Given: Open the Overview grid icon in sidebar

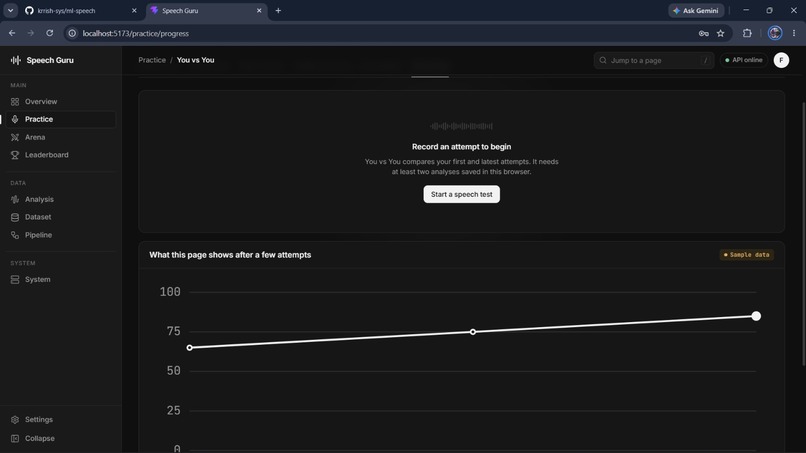Looking at the screenshot, I should 15,102.
